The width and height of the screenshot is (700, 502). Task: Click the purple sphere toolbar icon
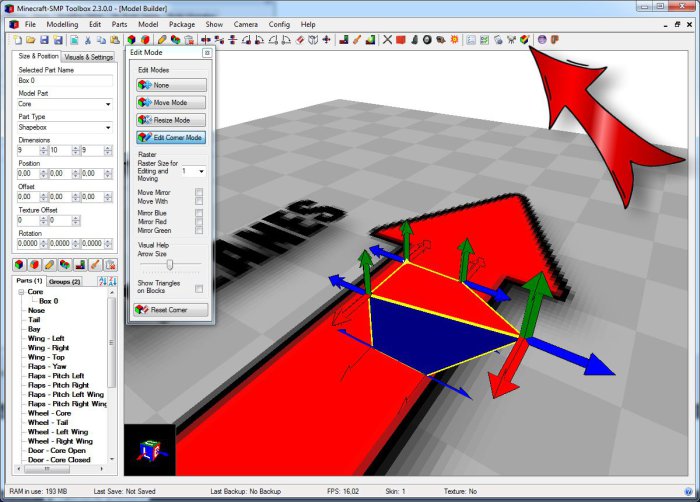[542, 40]
